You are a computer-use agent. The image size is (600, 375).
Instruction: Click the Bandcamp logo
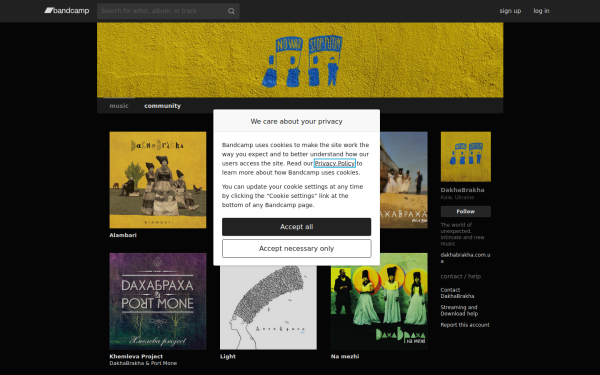67,11
